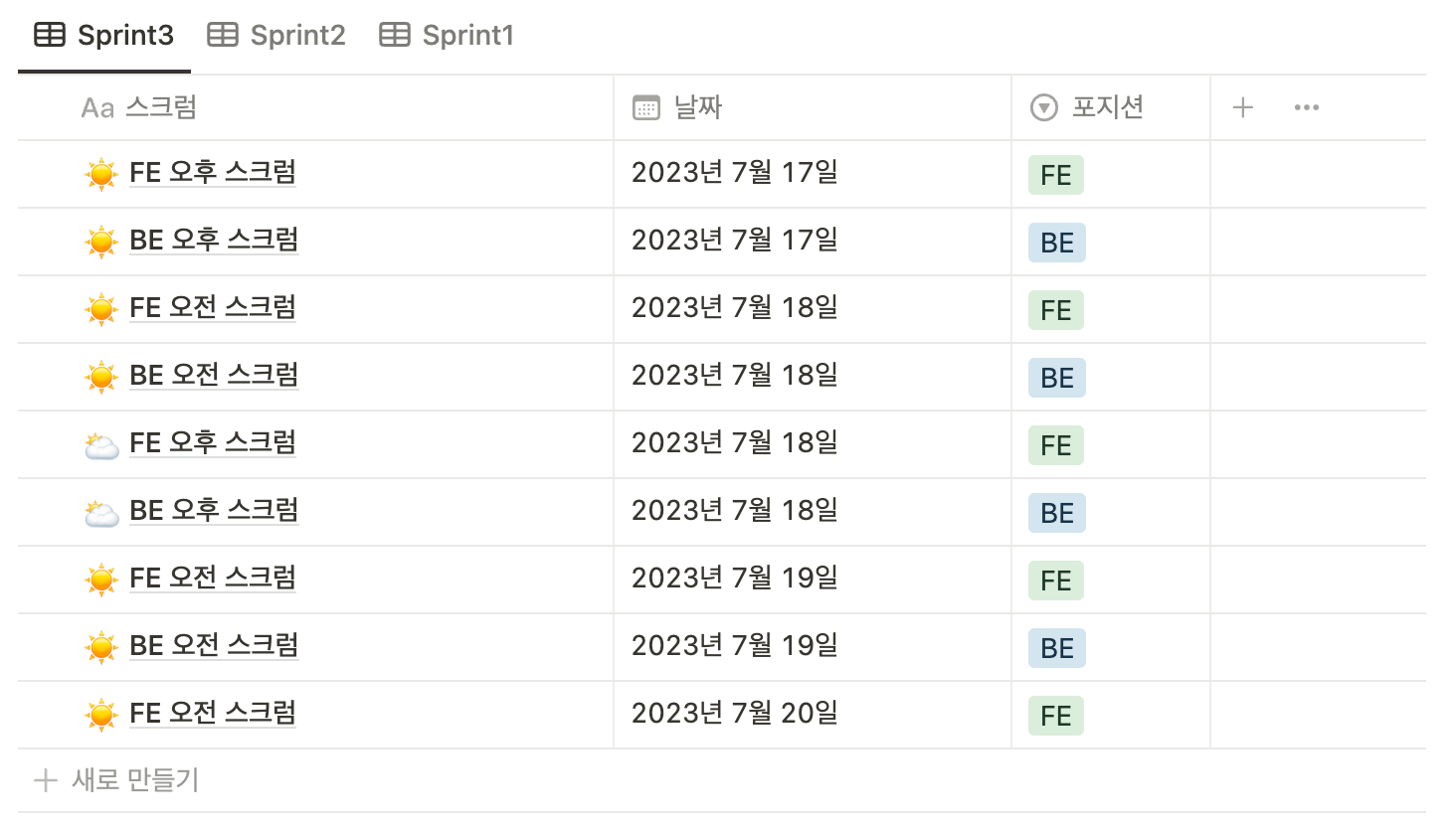The height and width of the screenshot is (829, 1456).
Task: Click the 2023년 7월 20일 date cell
Action: [x=813, y=715]
